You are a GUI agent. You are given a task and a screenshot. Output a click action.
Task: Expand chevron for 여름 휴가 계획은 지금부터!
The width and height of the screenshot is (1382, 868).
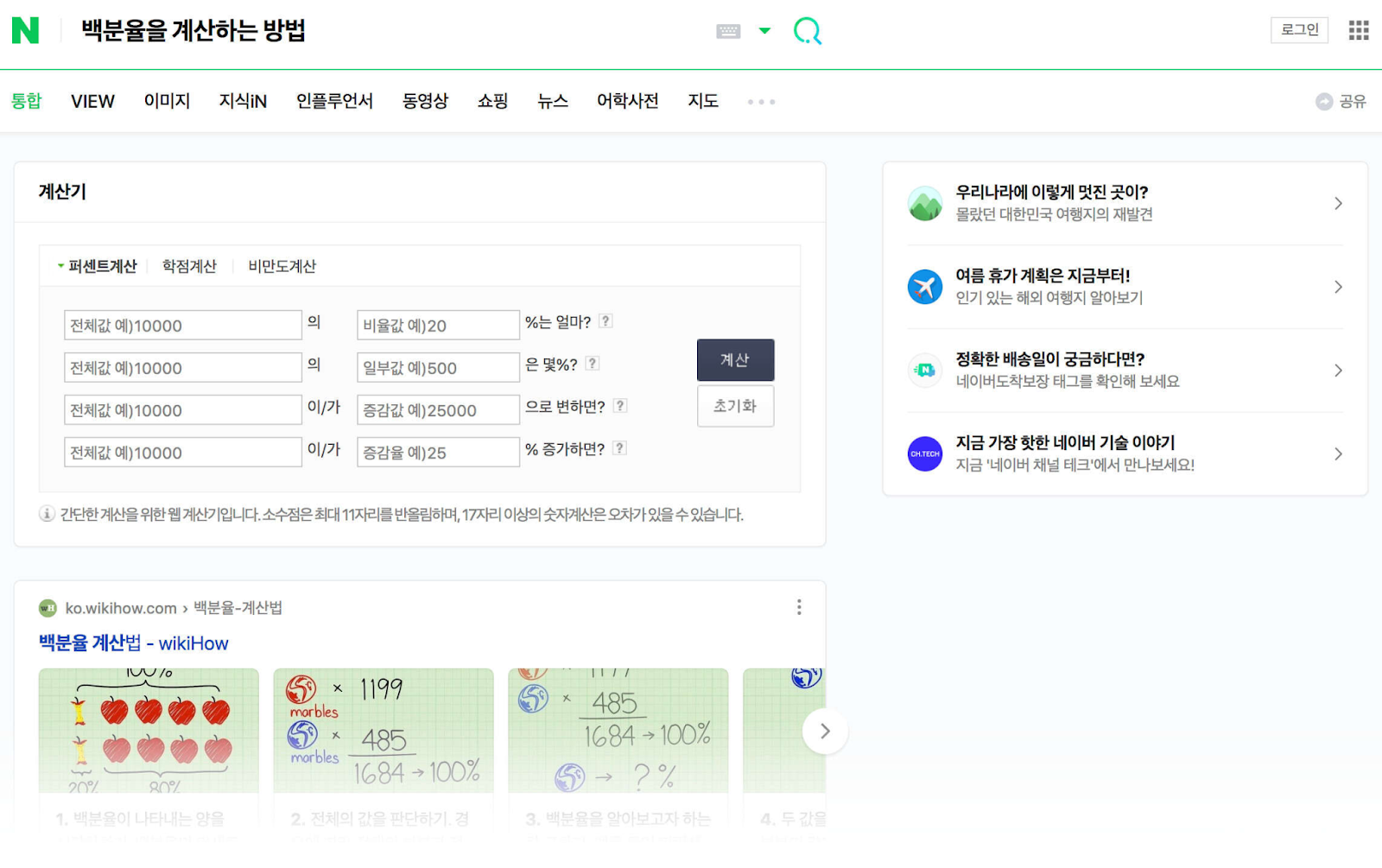click(x=1338, y=287)
